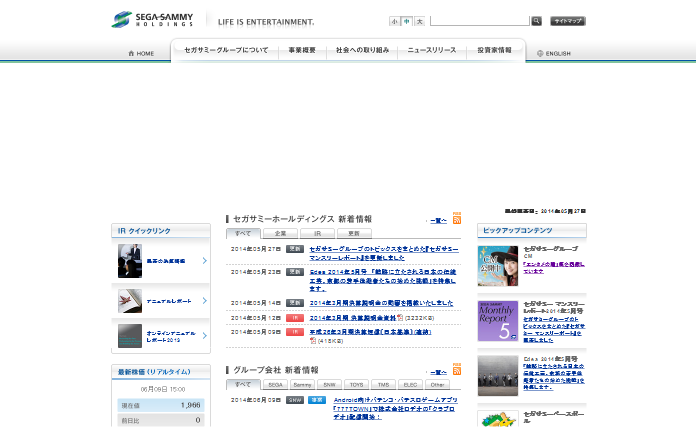This screenshot has width=696, height=427.
Task: Go to HOME via the house icon
Action: 141,53
